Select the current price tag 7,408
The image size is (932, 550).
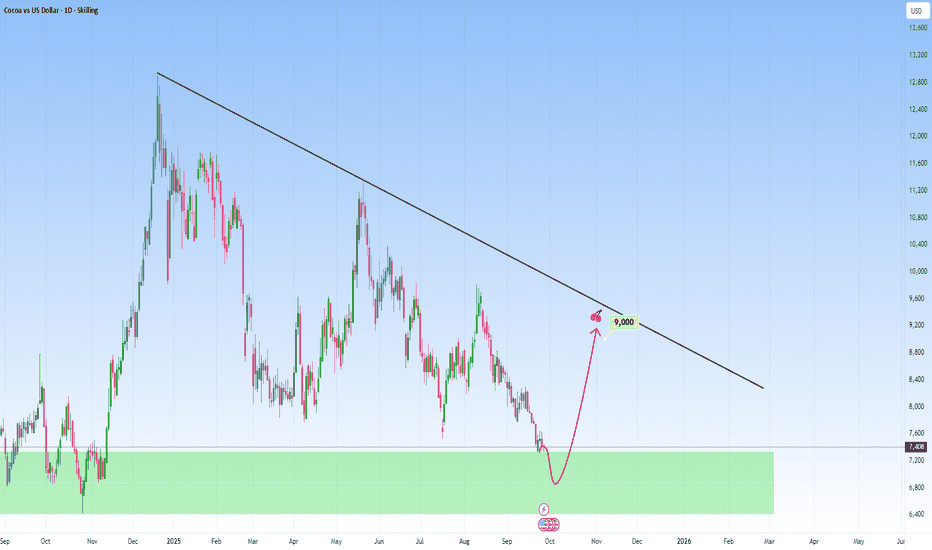point(916,447)
